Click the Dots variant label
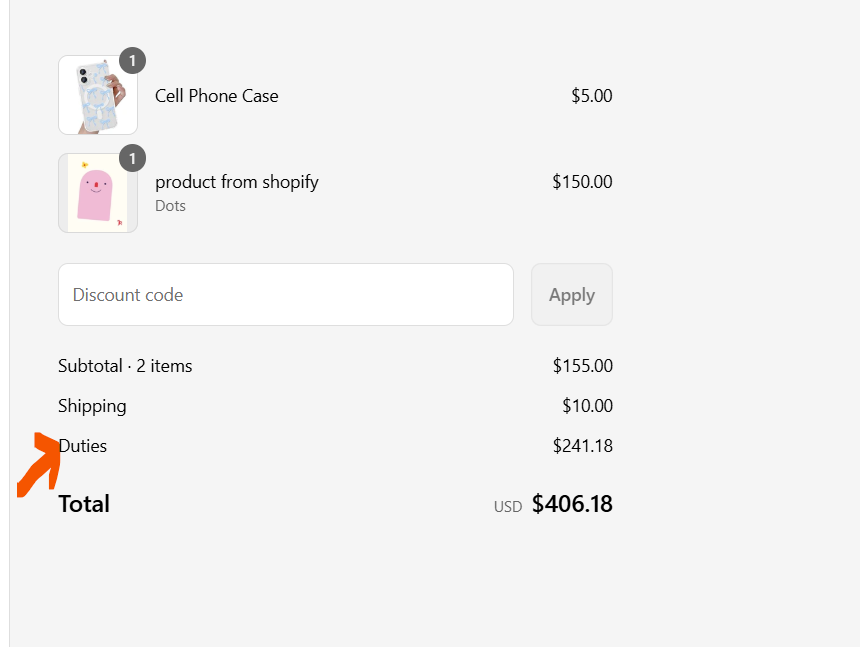860x647 pixels. click(170, 206)
